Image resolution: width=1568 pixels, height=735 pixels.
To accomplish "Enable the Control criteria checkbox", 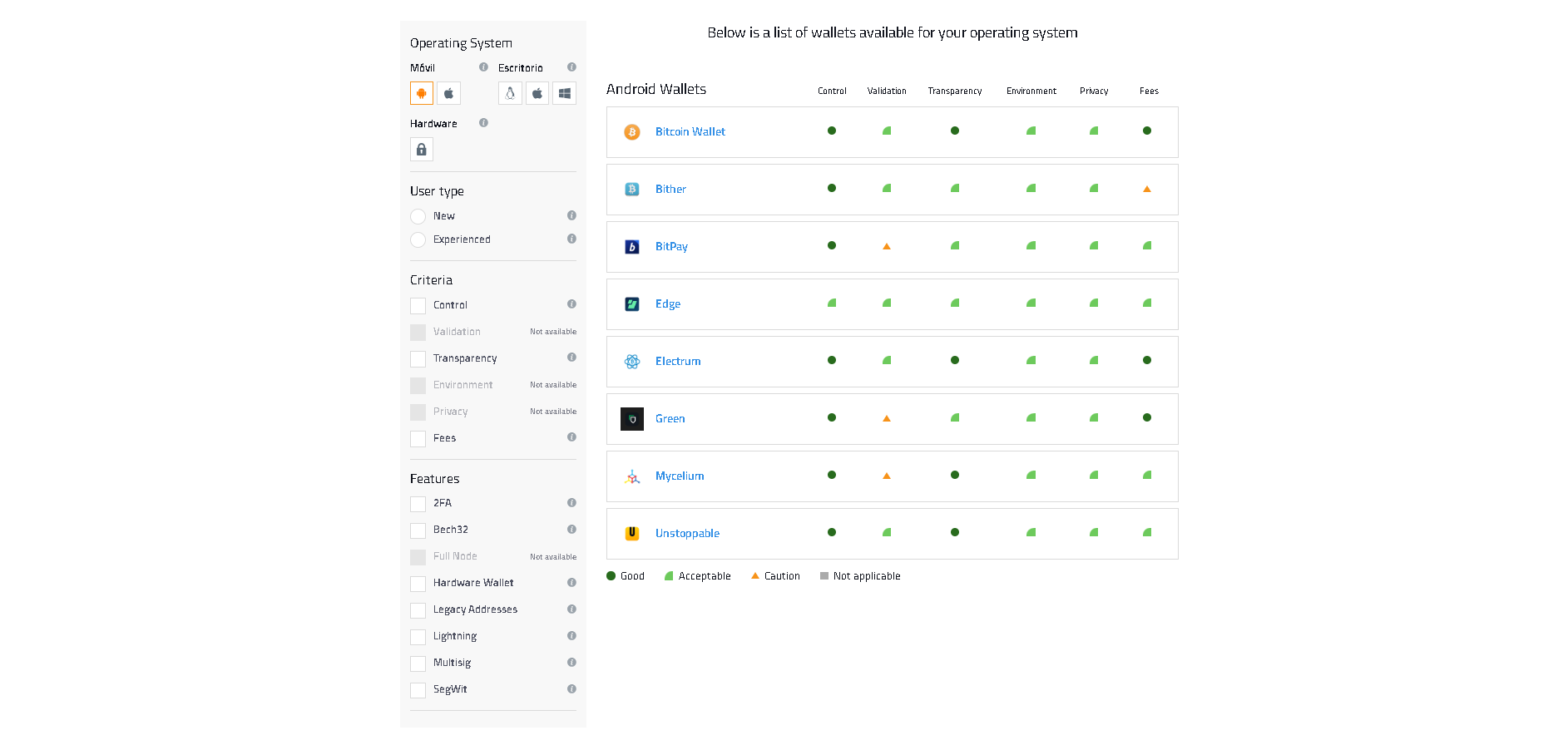I will pos(418,306).
